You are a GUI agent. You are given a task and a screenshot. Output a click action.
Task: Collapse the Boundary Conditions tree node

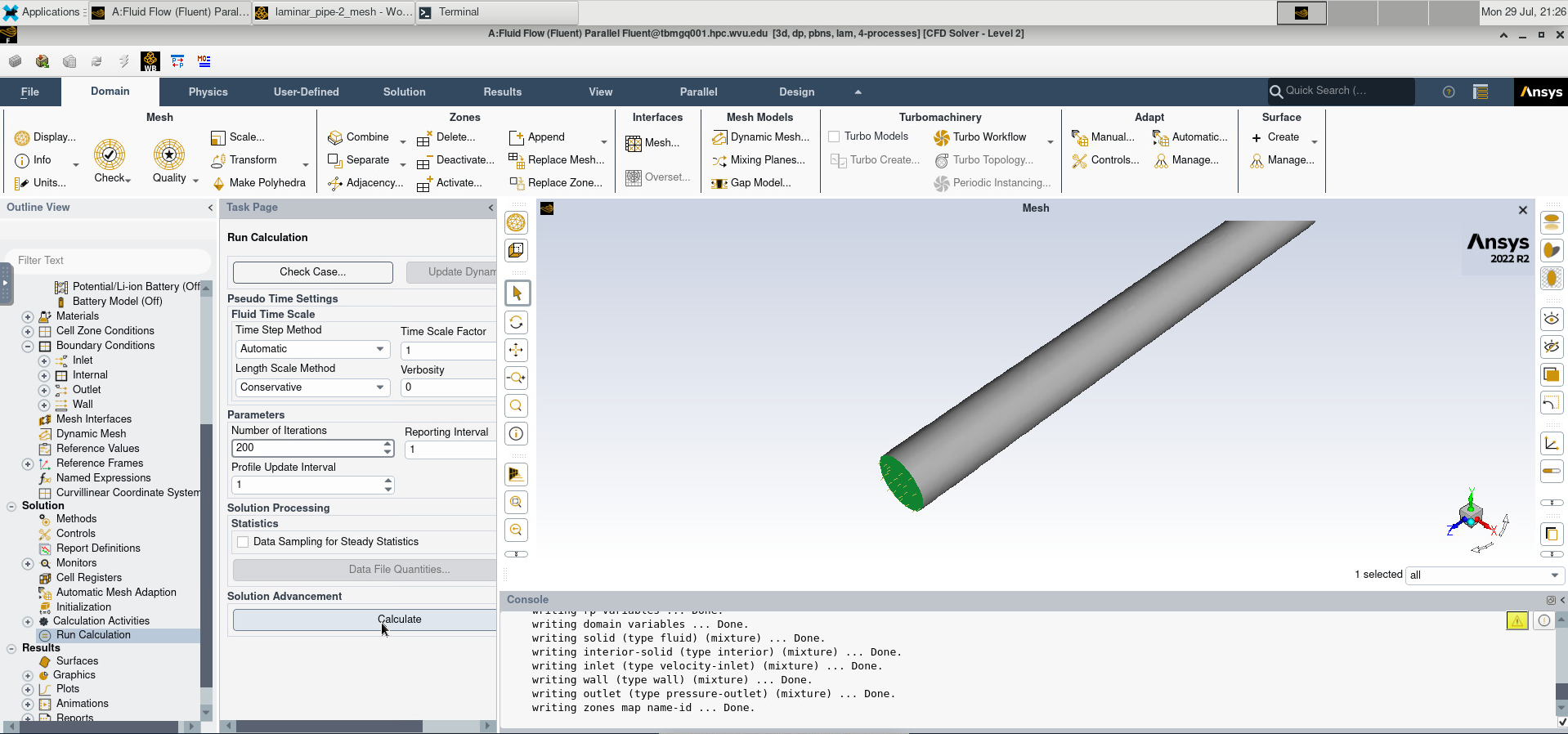click(27, 347)
